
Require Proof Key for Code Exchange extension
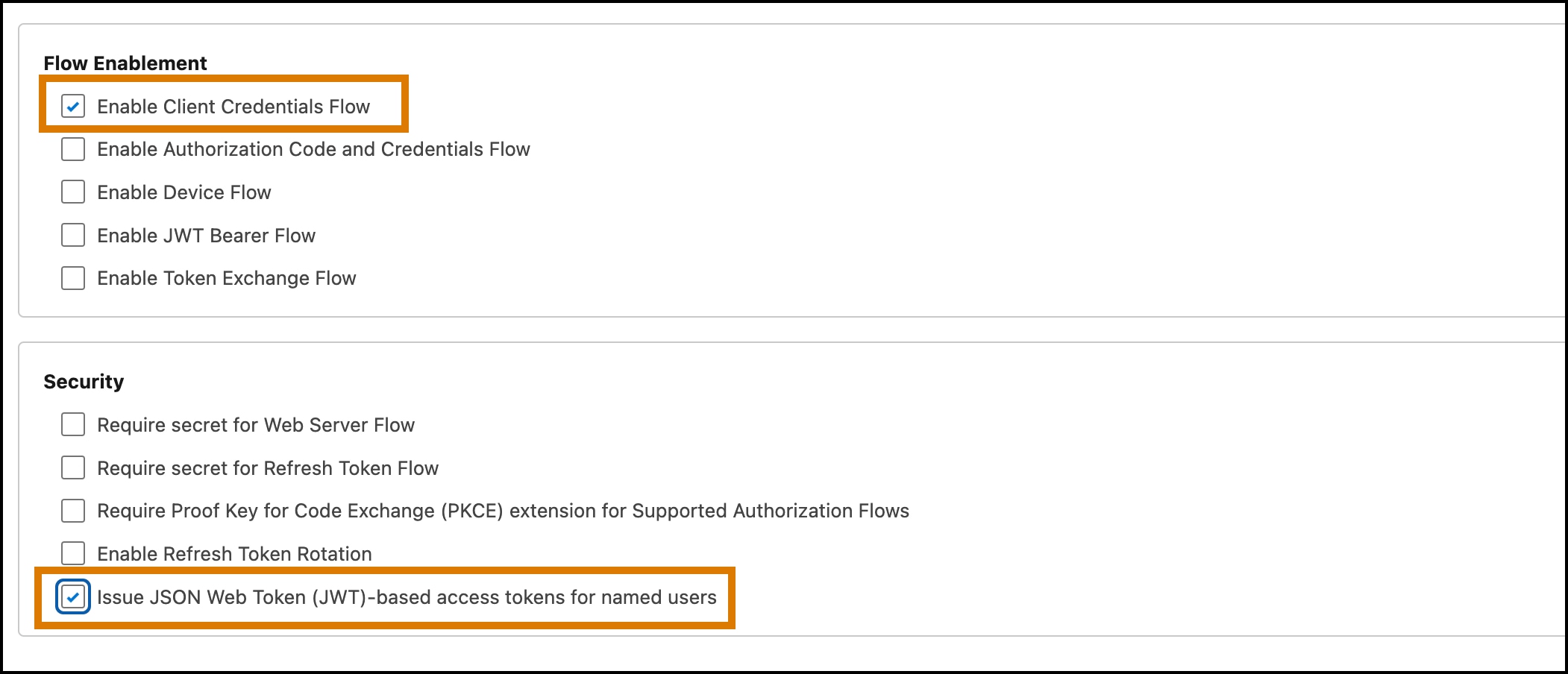tap(72, 511)
